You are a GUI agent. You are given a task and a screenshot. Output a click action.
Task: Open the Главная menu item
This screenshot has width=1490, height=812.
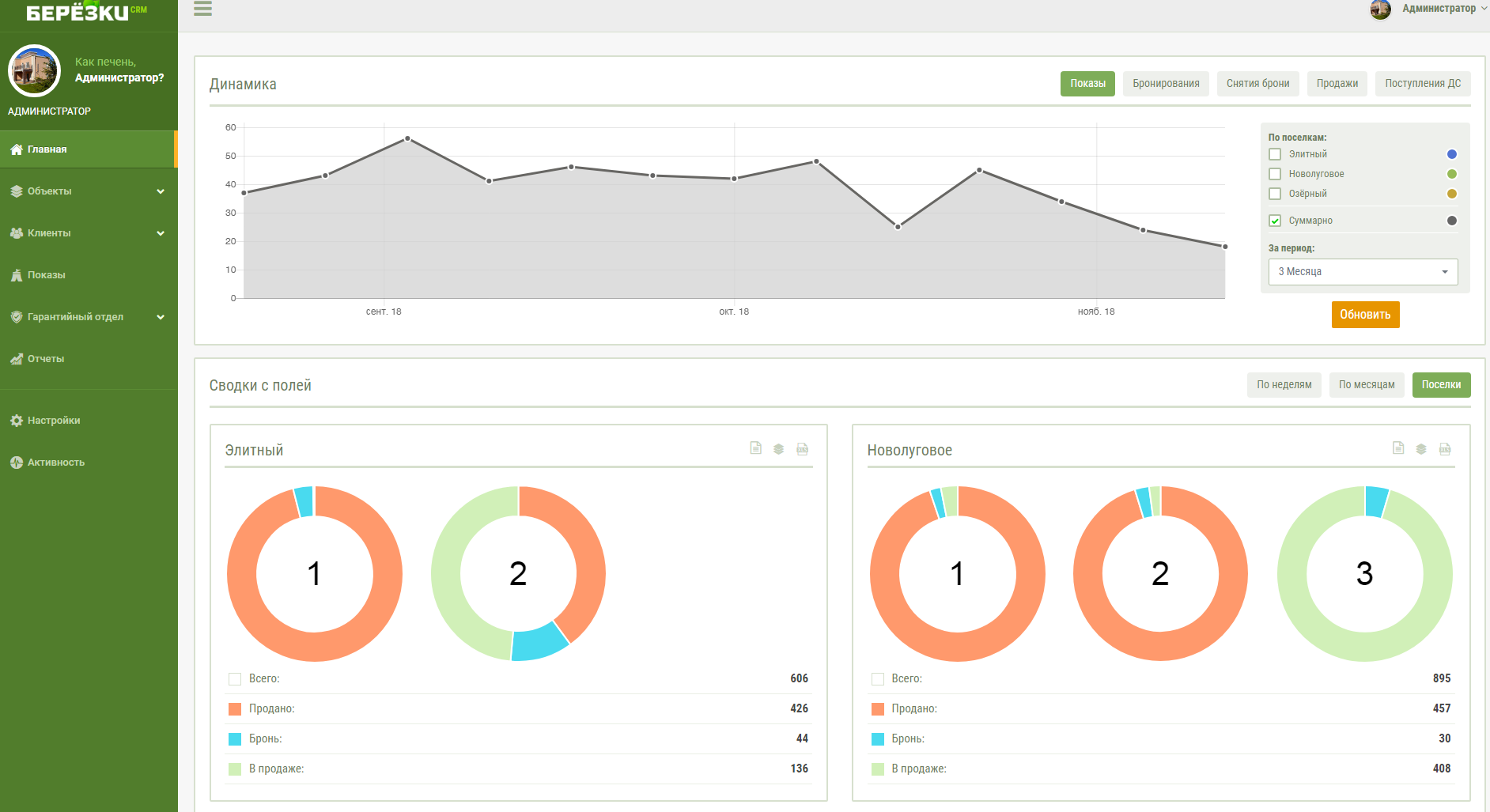pos(88,149)
